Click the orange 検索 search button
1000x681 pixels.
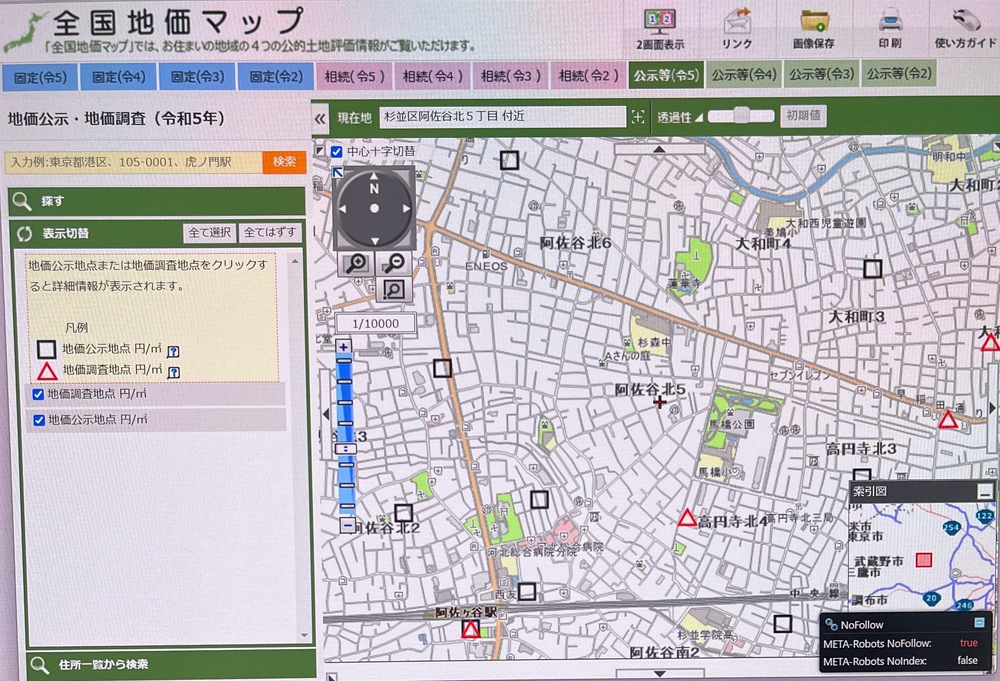[x=284, y=162]
